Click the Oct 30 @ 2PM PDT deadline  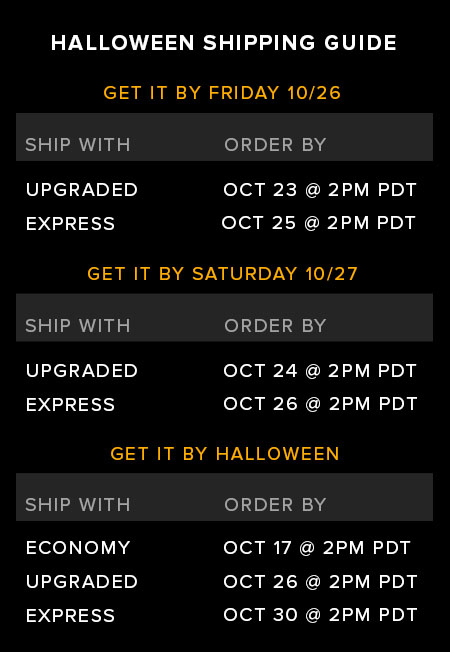pos(320,615)
